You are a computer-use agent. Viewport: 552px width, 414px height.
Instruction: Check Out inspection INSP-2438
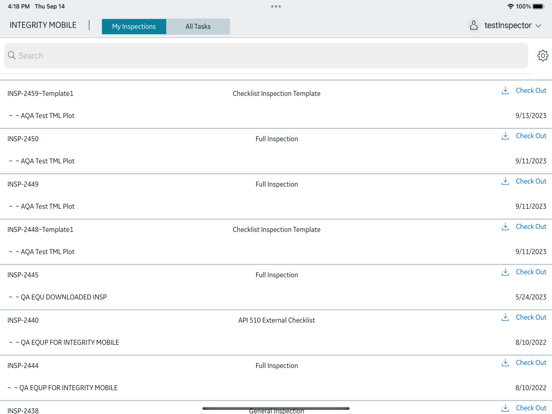tap(531, 408)
